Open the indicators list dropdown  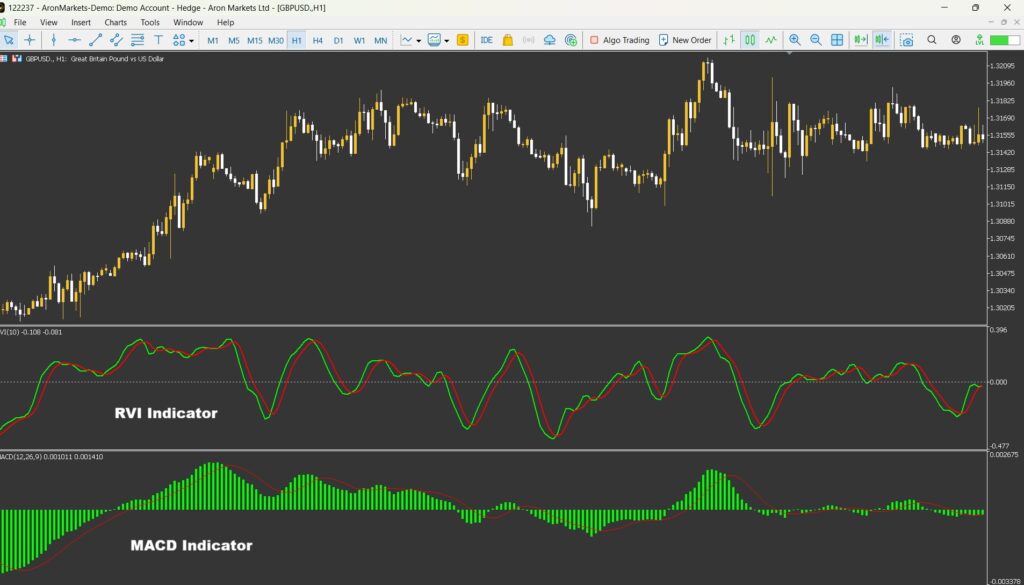click(x=411, y=40)
